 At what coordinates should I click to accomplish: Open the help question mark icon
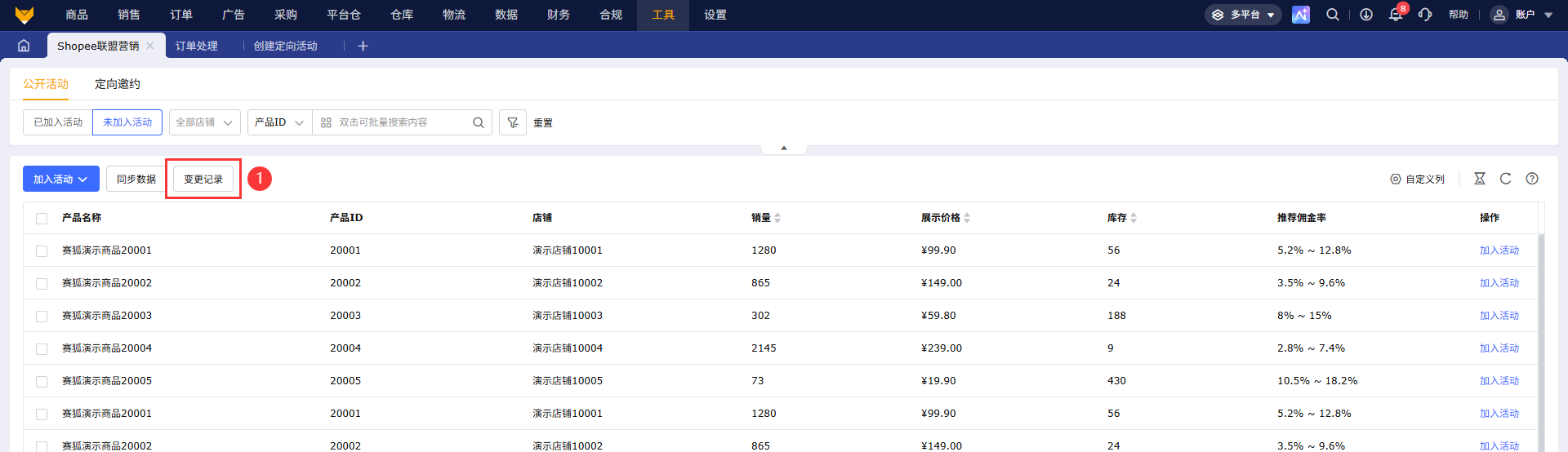coord(1532,179)
